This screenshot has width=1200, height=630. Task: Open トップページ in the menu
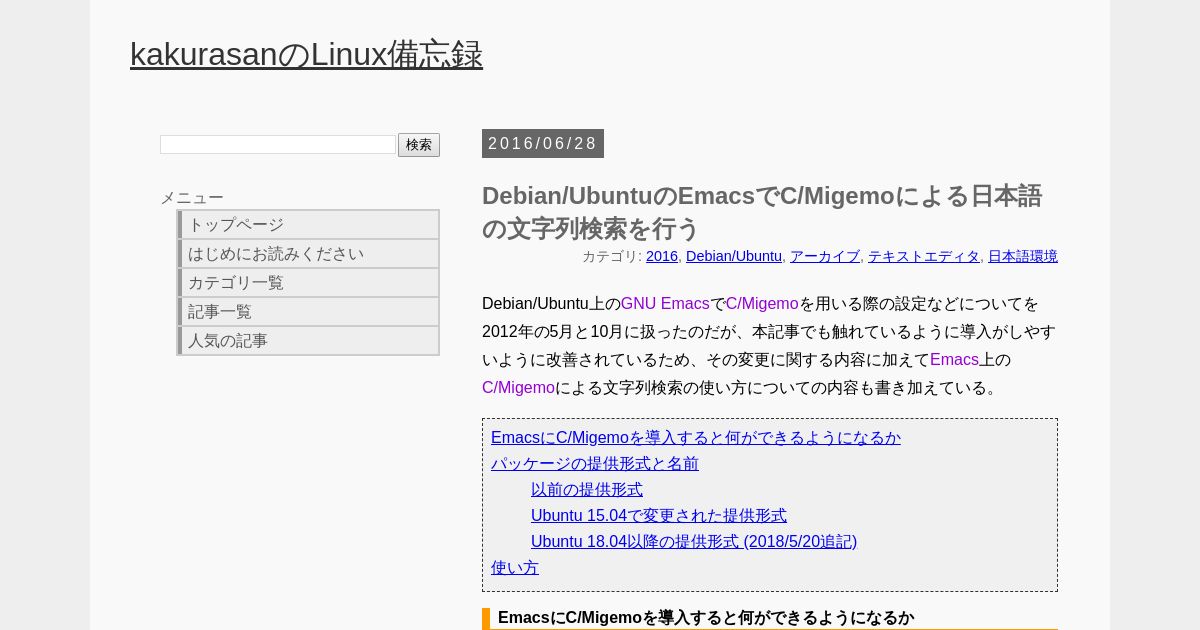pyautogui.click(x=309, y=225)
